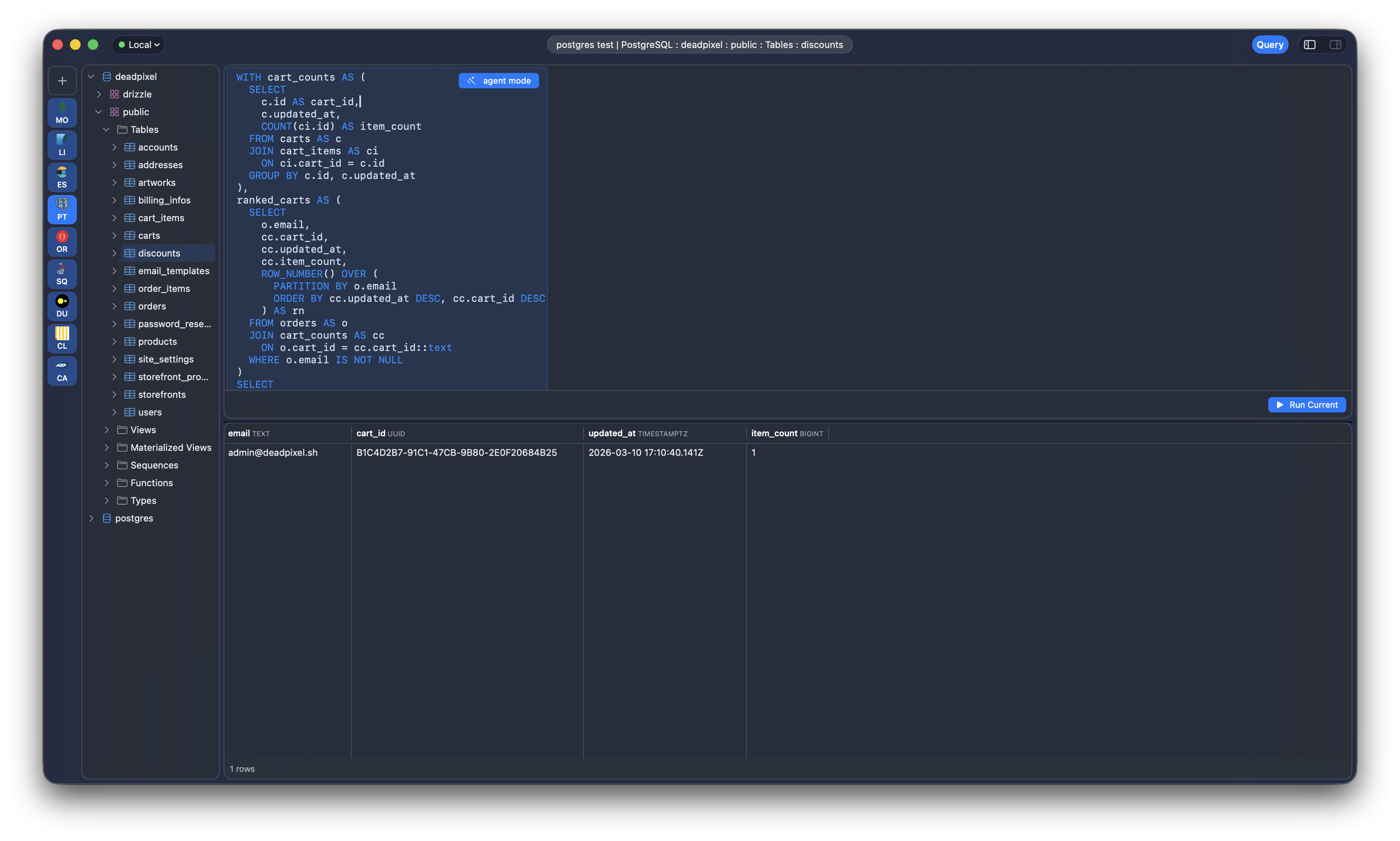This screenshot has width=1400, height=841.
Task: Collapse the Tables folder
Action: click(106, 129)
